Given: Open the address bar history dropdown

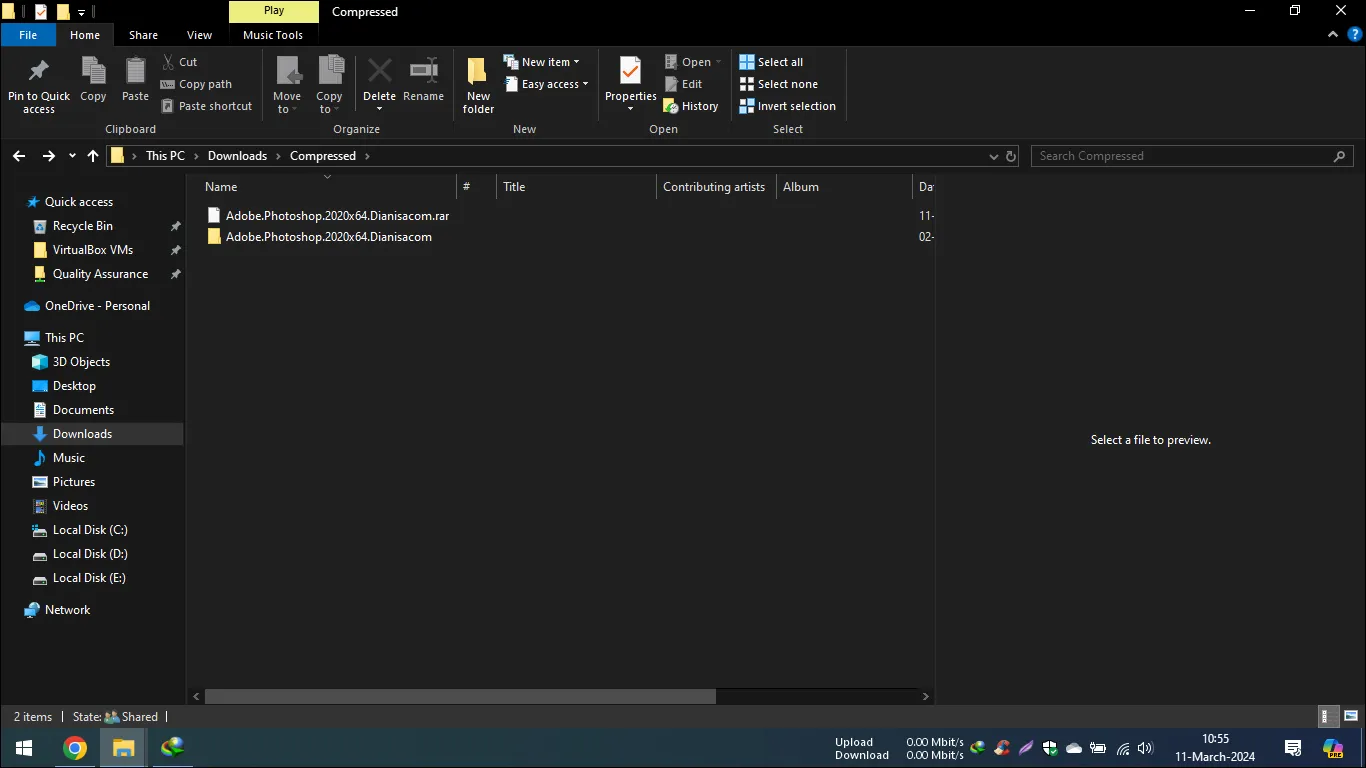Looking at the screenshot, I should pos(993,156).
